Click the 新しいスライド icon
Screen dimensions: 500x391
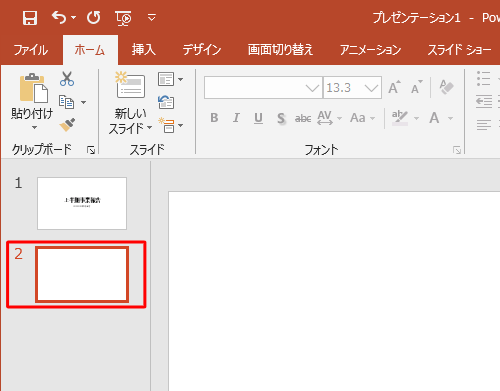click(130, 86)
